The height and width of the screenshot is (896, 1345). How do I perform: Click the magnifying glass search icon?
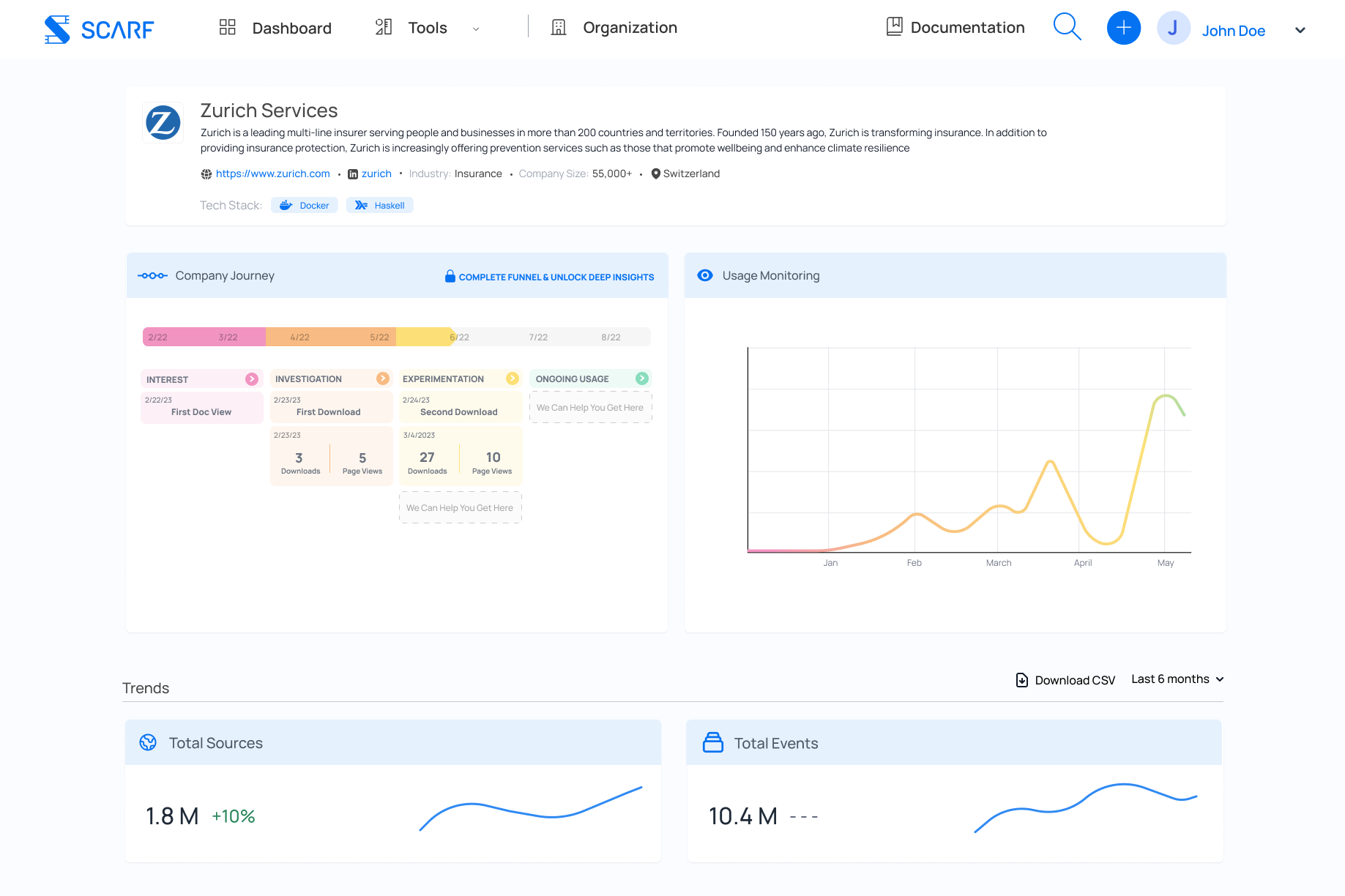pos(1067,28)
